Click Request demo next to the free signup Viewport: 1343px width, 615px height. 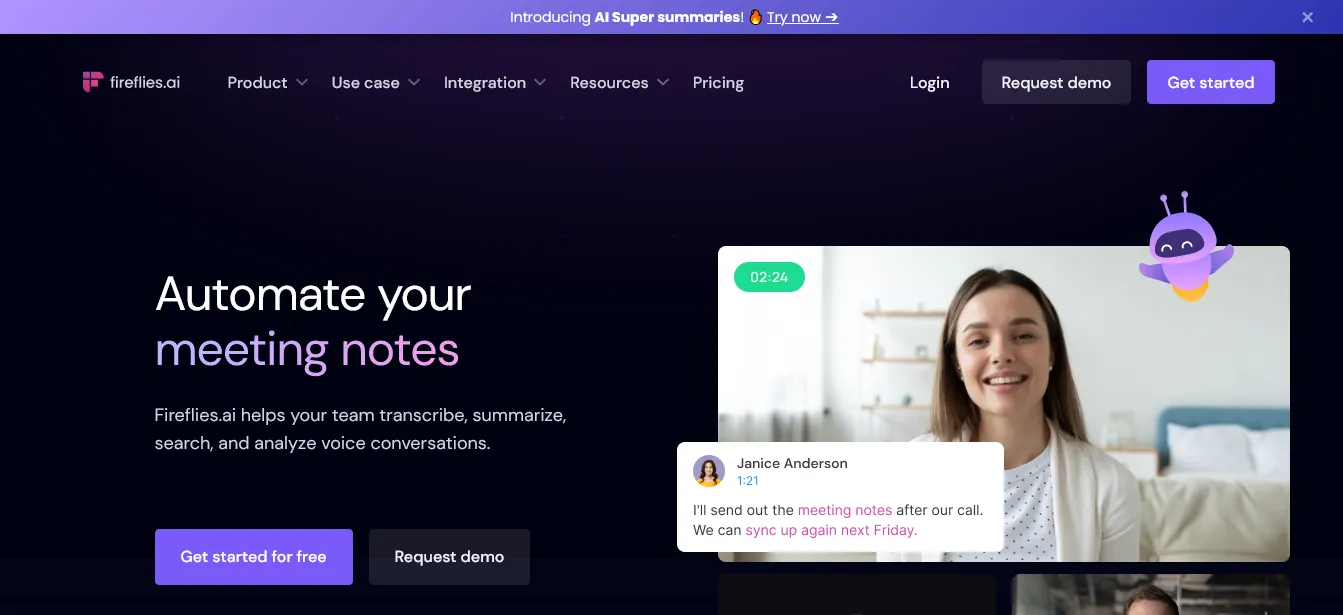point(449,556)
